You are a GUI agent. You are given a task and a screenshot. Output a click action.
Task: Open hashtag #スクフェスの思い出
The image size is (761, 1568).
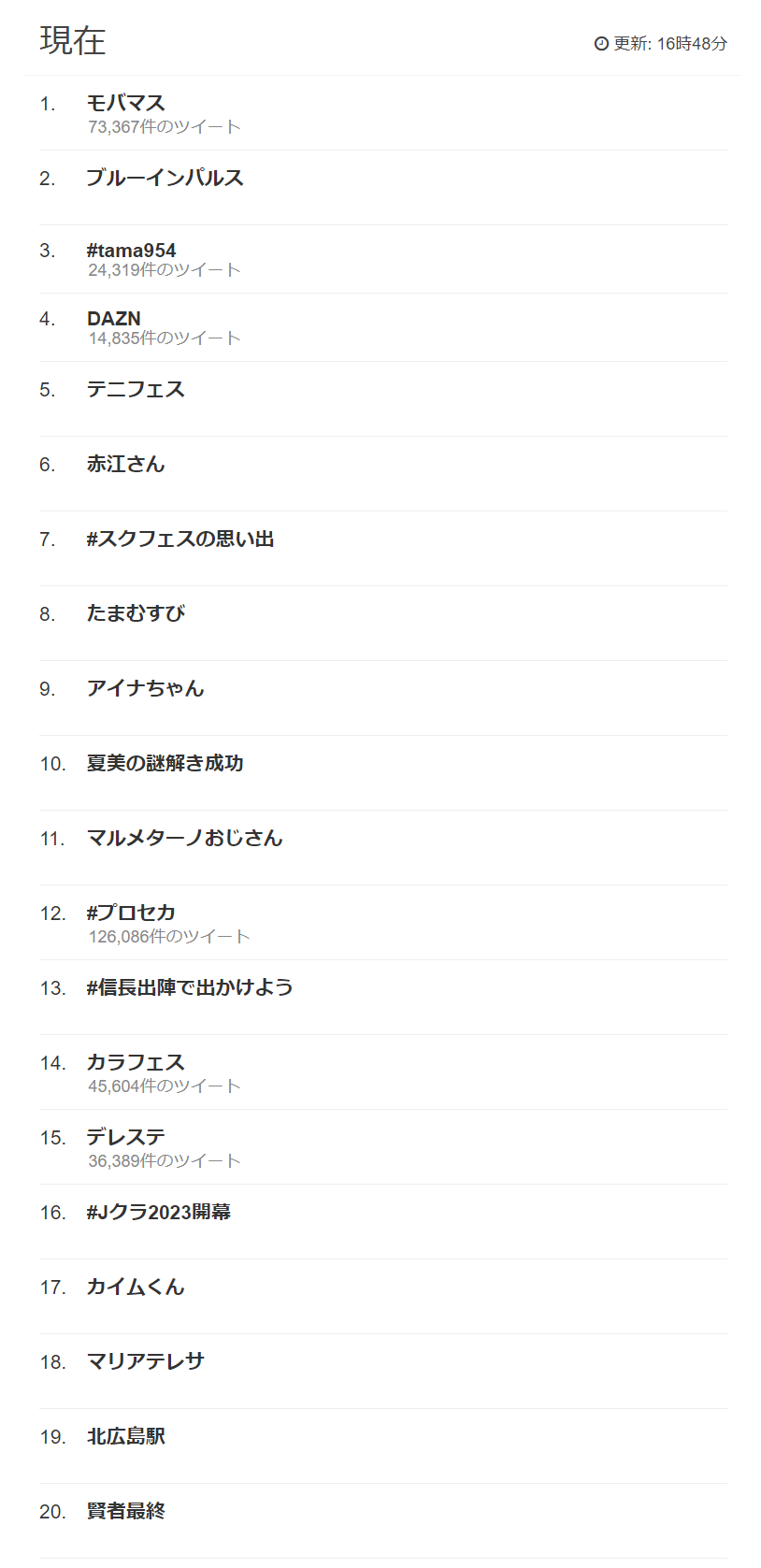click(x=180, y=539)
